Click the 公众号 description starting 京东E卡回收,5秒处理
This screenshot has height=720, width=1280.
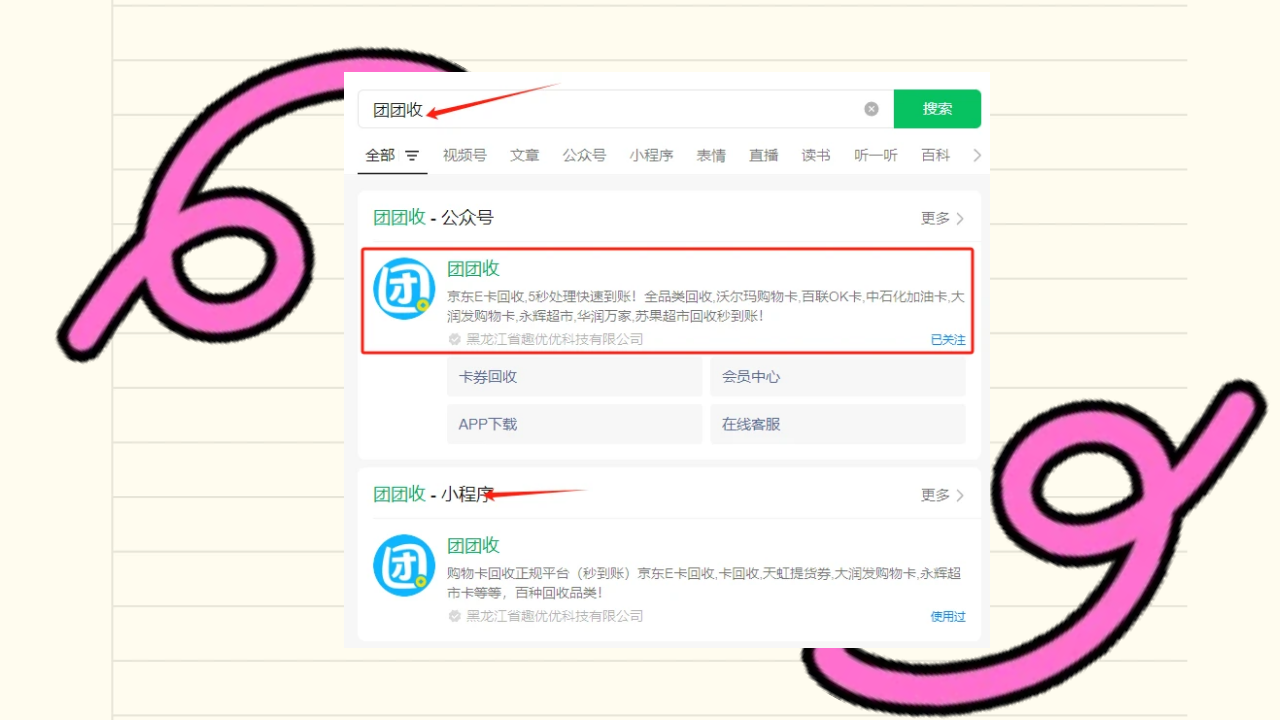[x=706, y=306]
